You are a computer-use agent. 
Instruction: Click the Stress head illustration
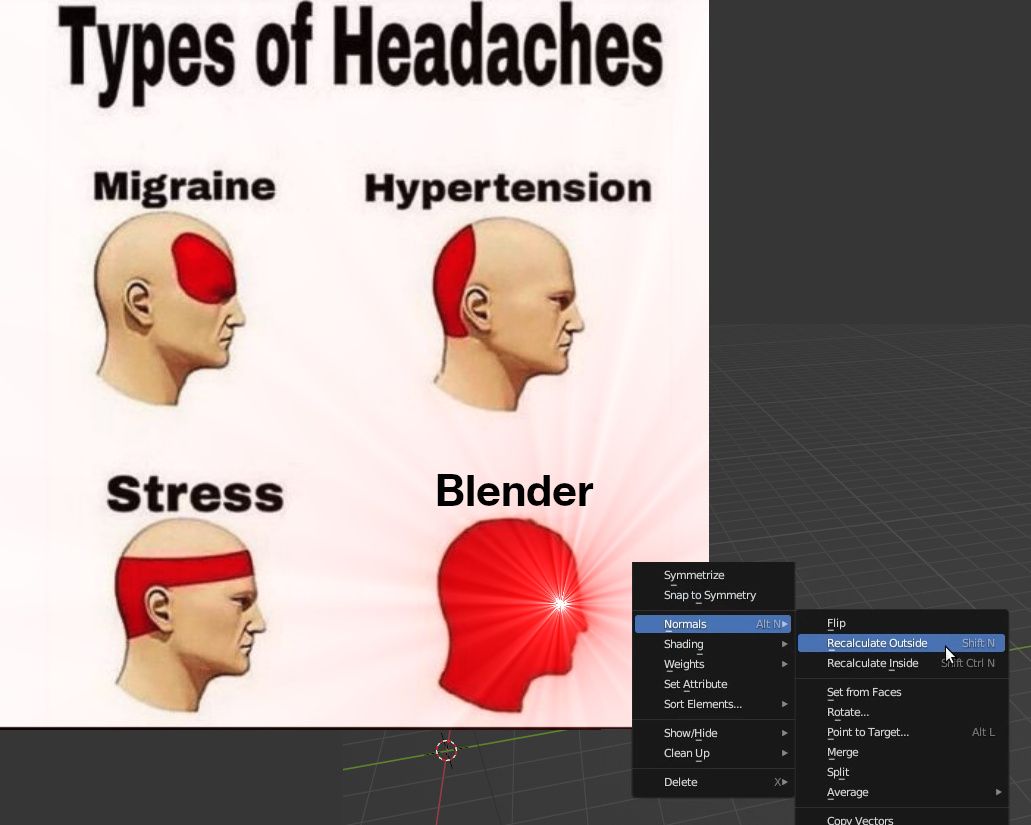pos(191,615)
